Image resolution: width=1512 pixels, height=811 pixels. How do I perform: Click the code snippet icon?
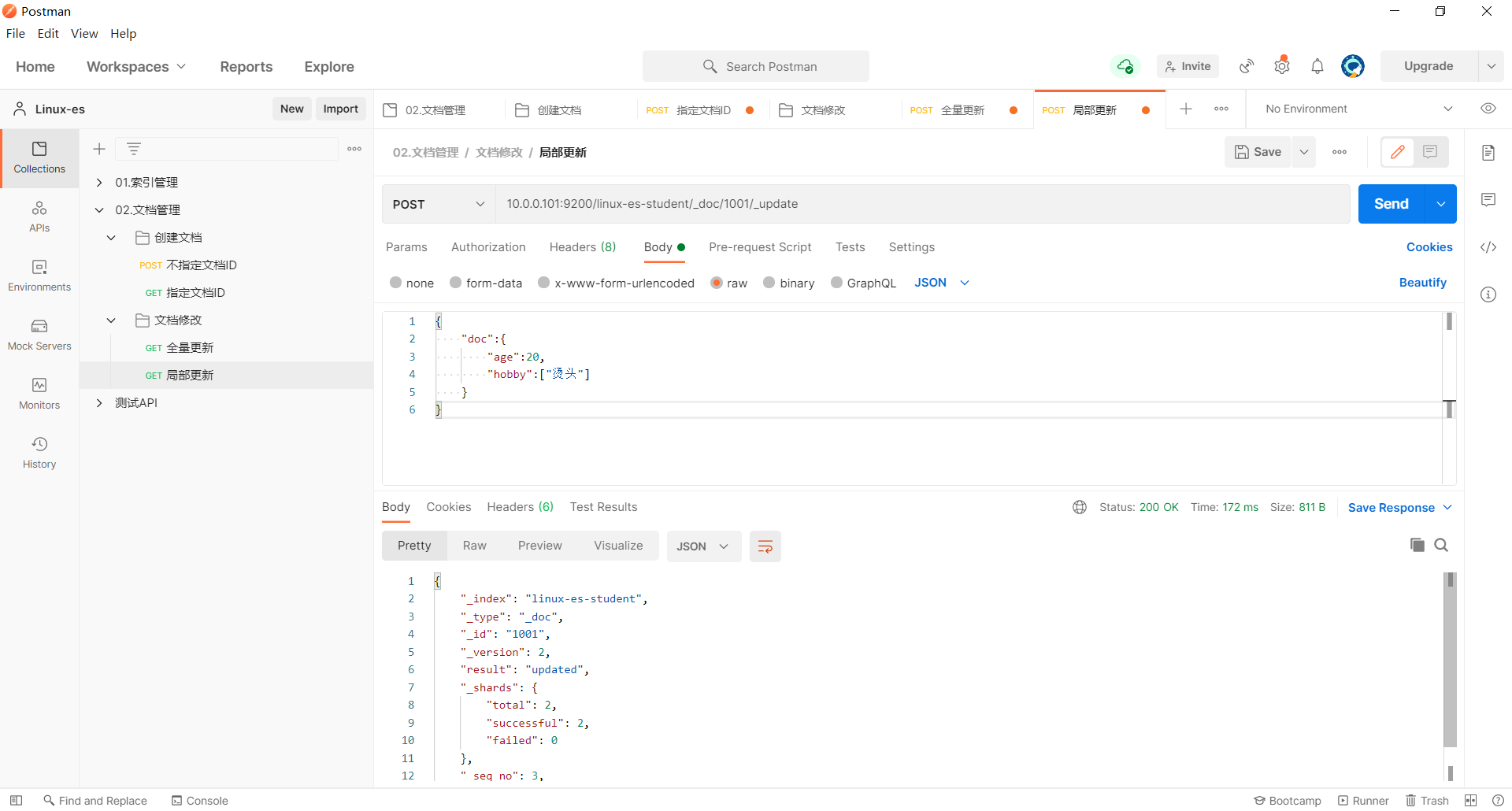1488,247
